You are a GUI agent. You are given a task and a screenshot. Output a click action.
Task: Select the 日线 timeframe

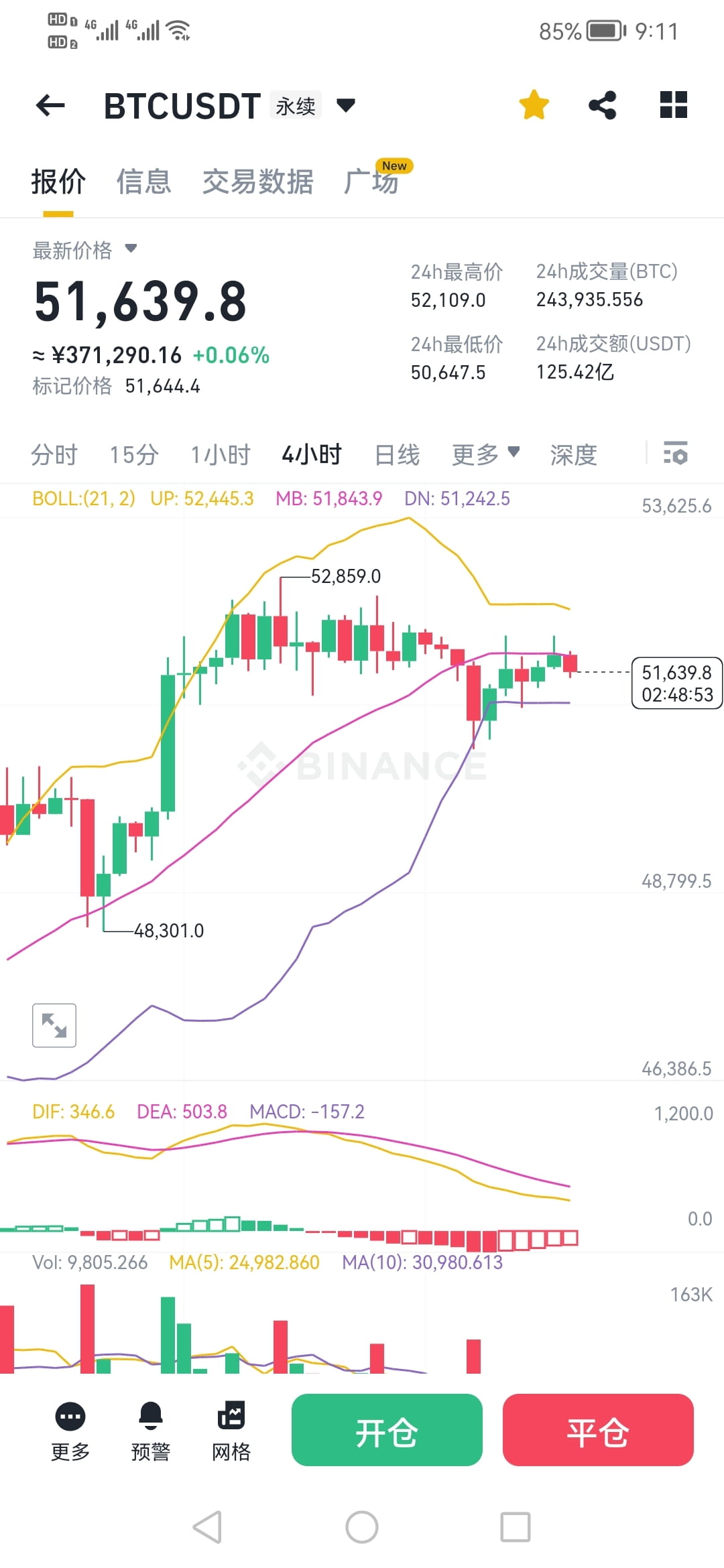(x=397, y=454)
